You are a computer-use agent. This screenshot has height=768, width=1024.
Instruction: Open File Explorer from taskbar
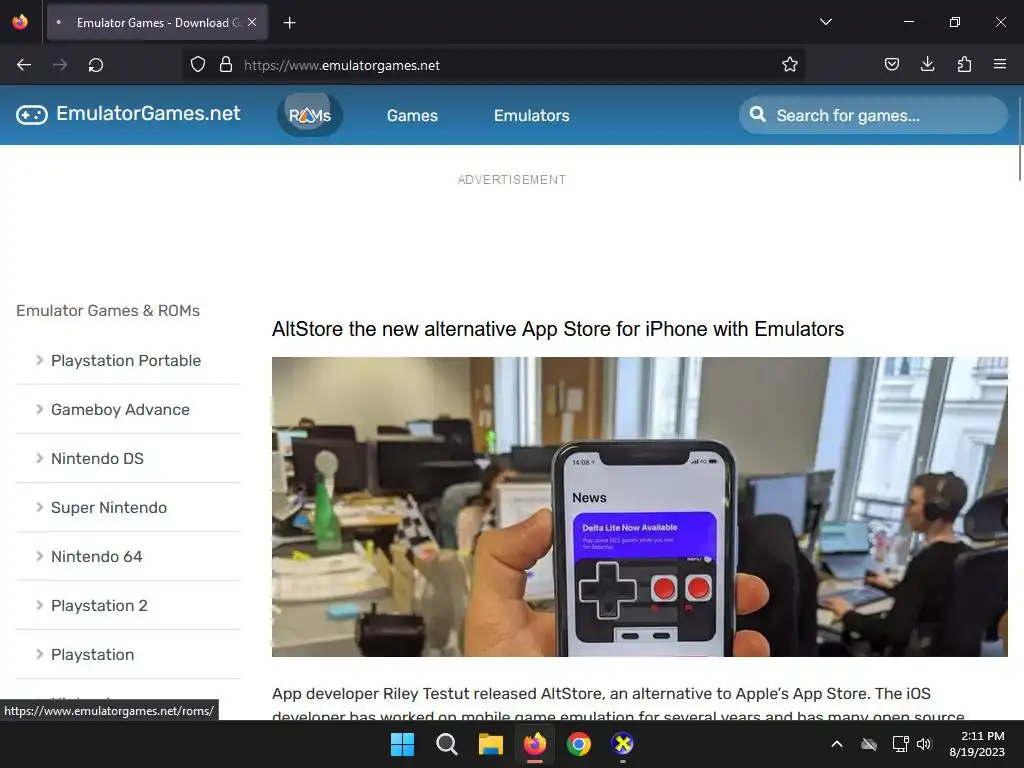pos(490,744)
